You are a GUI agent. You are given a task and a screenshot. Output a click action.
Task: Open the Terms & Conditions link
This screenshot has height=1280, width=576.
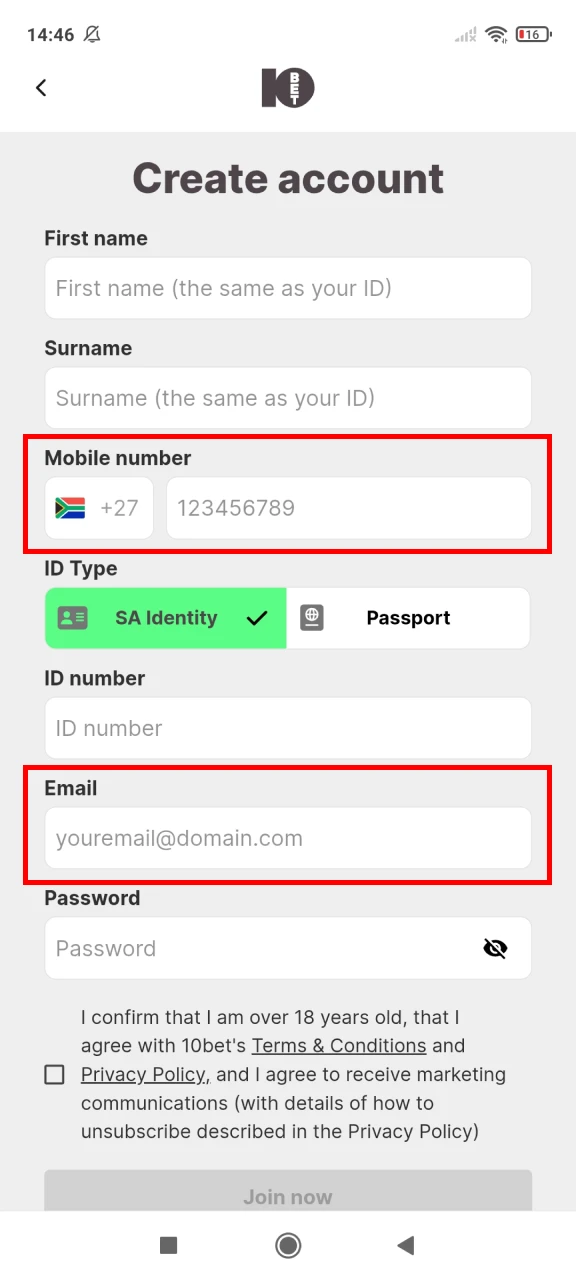[338, 1045]
